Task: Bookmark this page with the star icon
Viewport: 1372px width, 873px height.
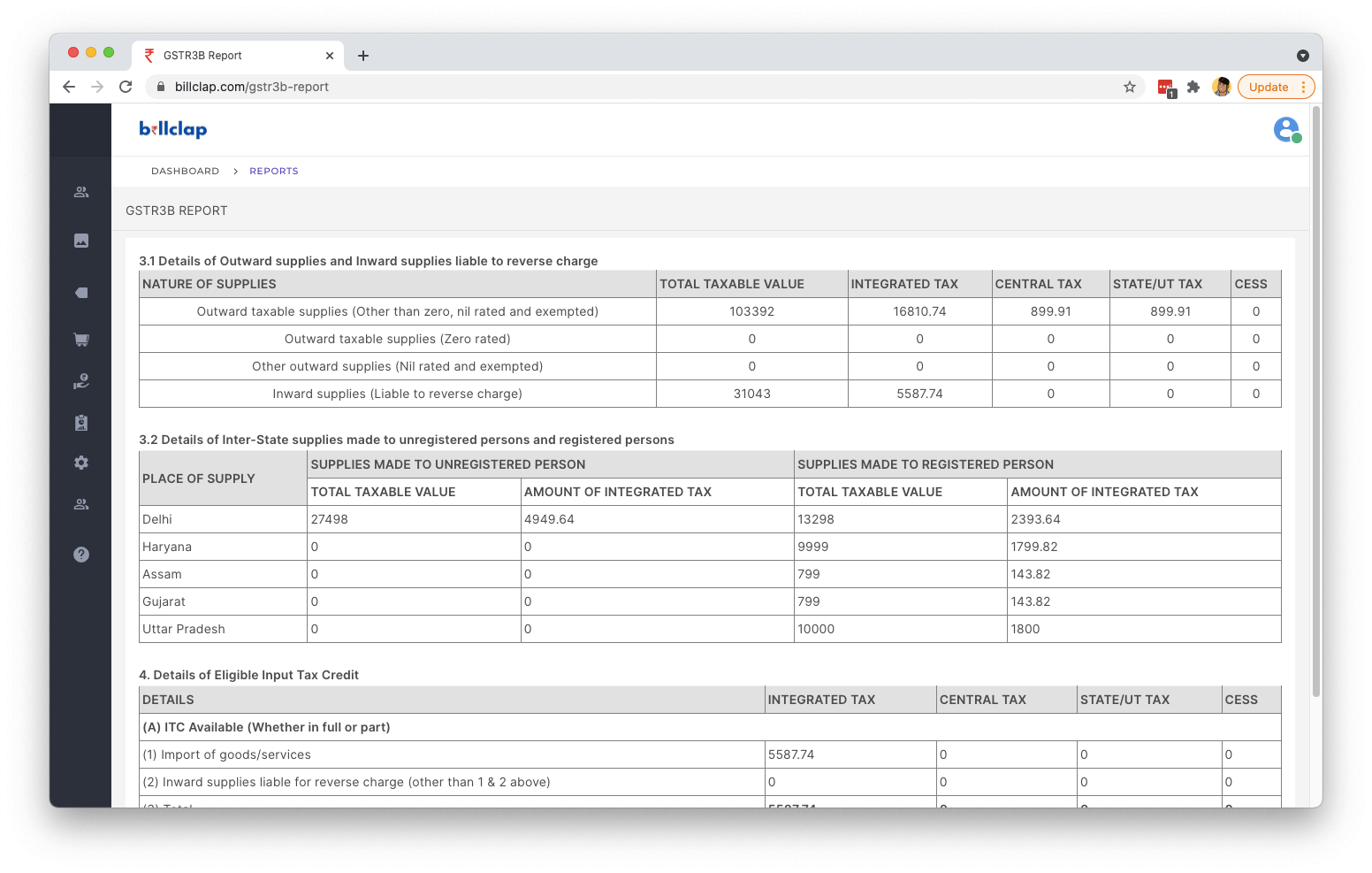Action: click(1130, 87)
